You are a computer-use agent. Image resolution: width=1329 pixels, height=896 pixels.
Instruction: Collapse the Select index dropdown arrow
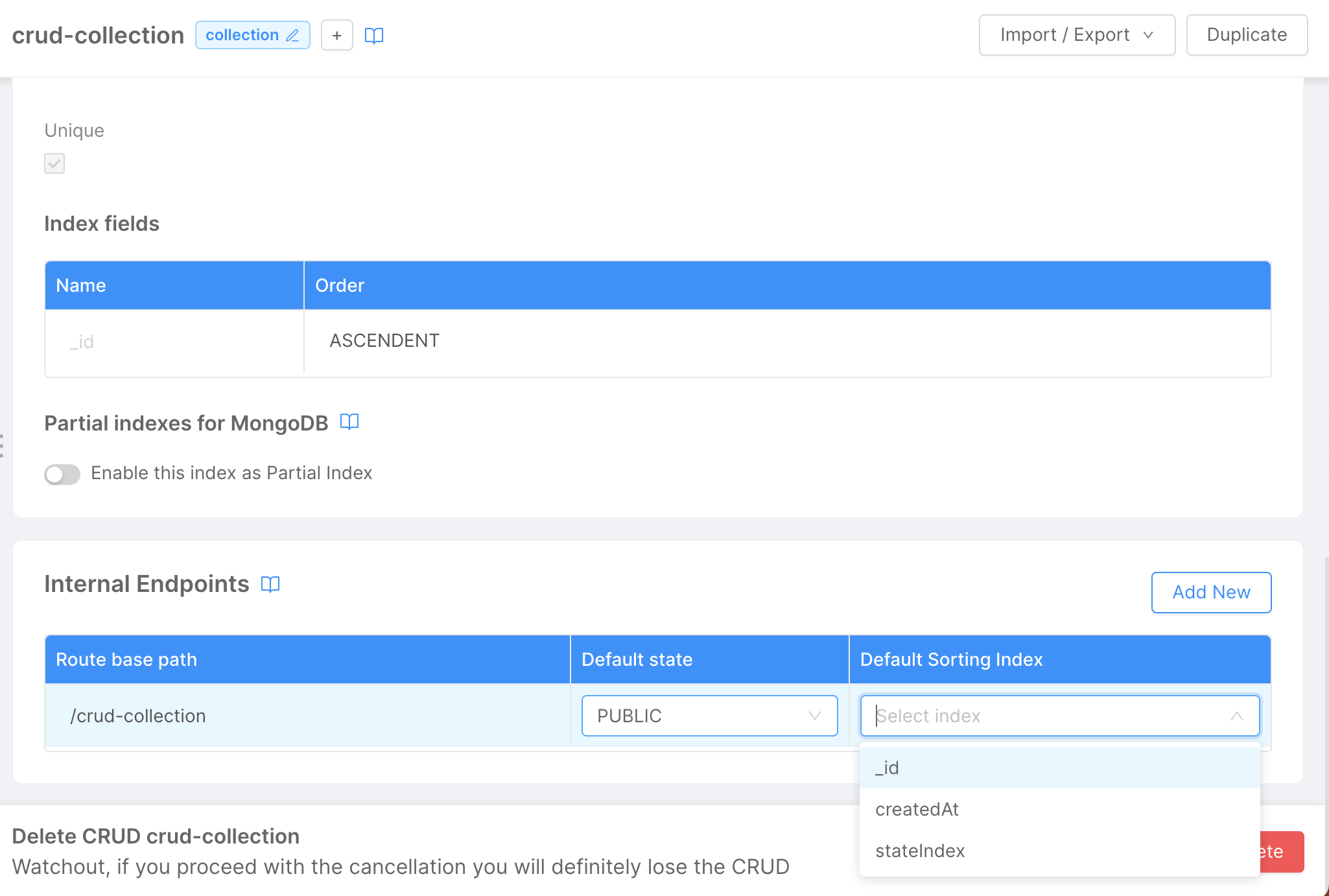click(1236, 716)
